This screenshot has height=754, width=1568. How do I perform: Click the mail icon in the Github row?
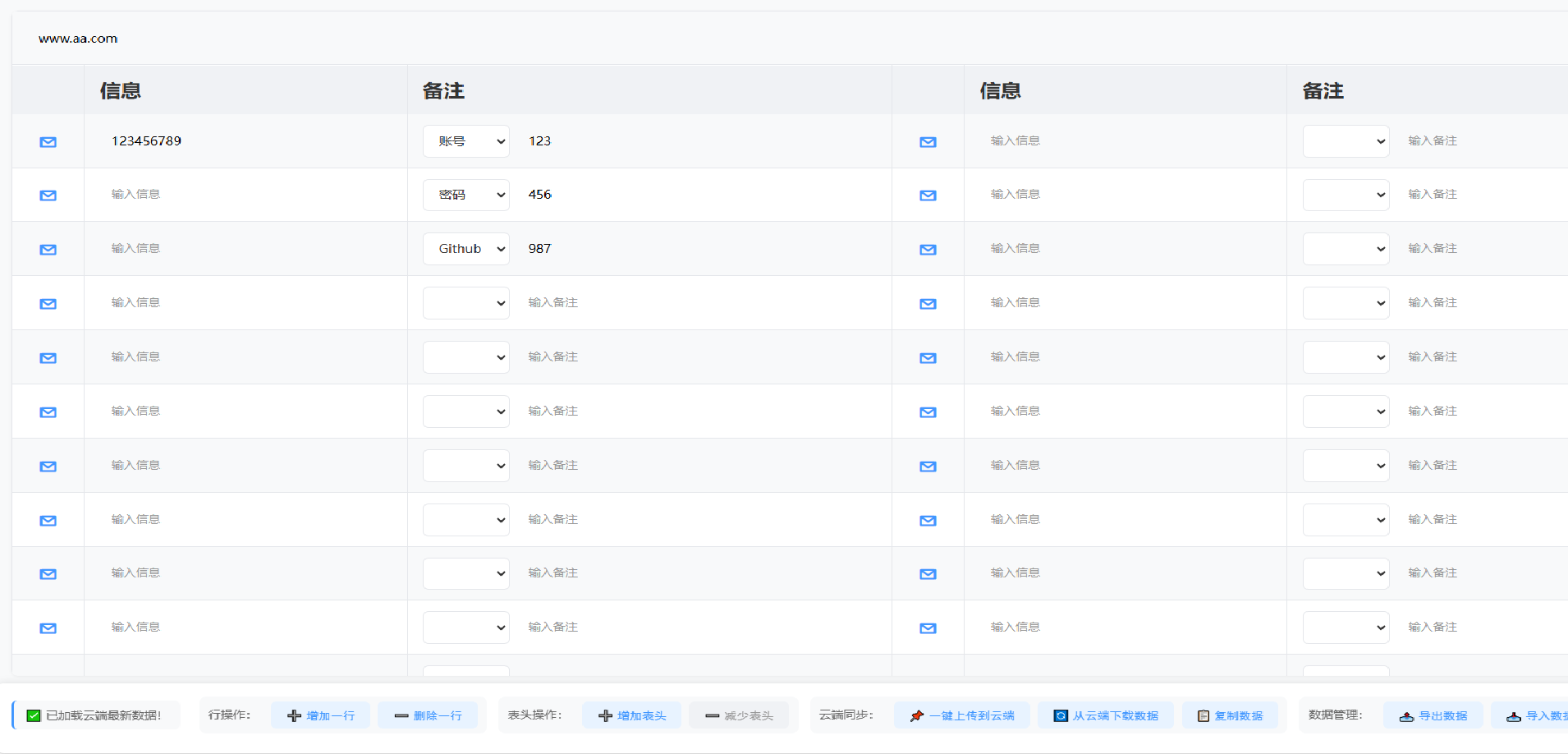[48, 250]
